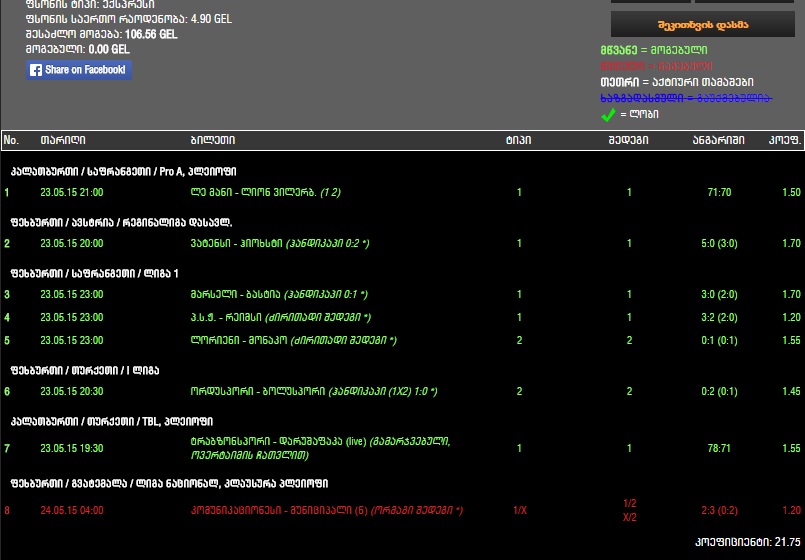This screenshot has width=805, height=560.
Task: Click the orange შეკითხვის დასმა button
Action: point(702,24)
